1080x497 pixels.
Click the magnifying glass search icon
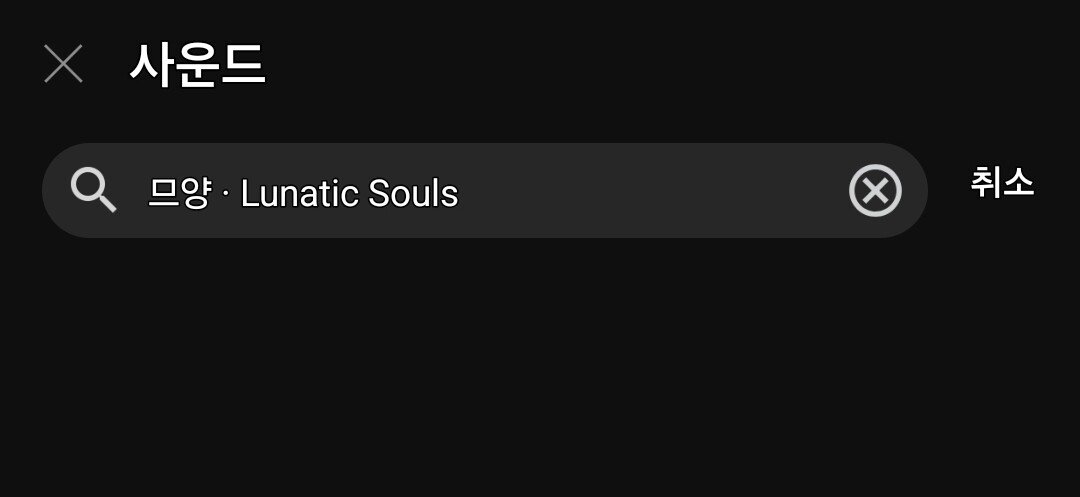click(94, 190)
